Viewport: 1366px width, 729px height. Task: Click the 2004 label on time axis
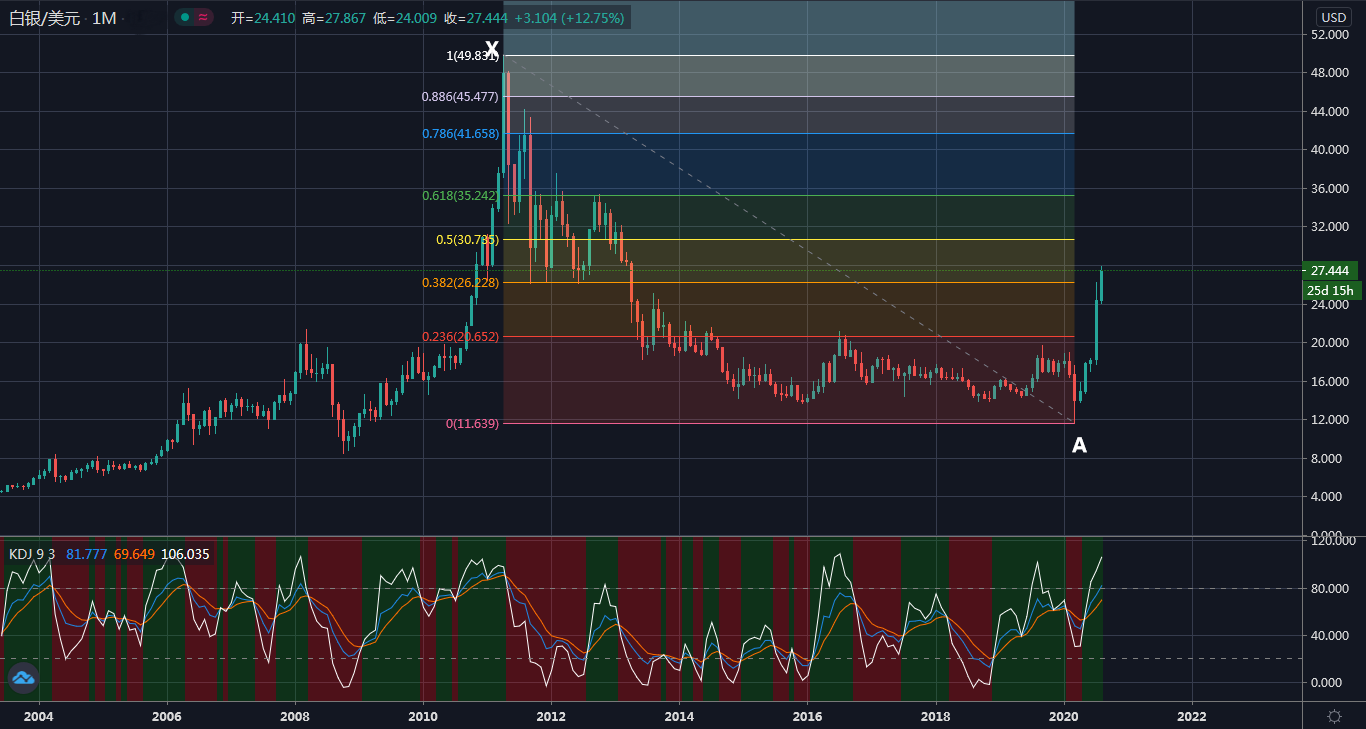pos(38,716)
